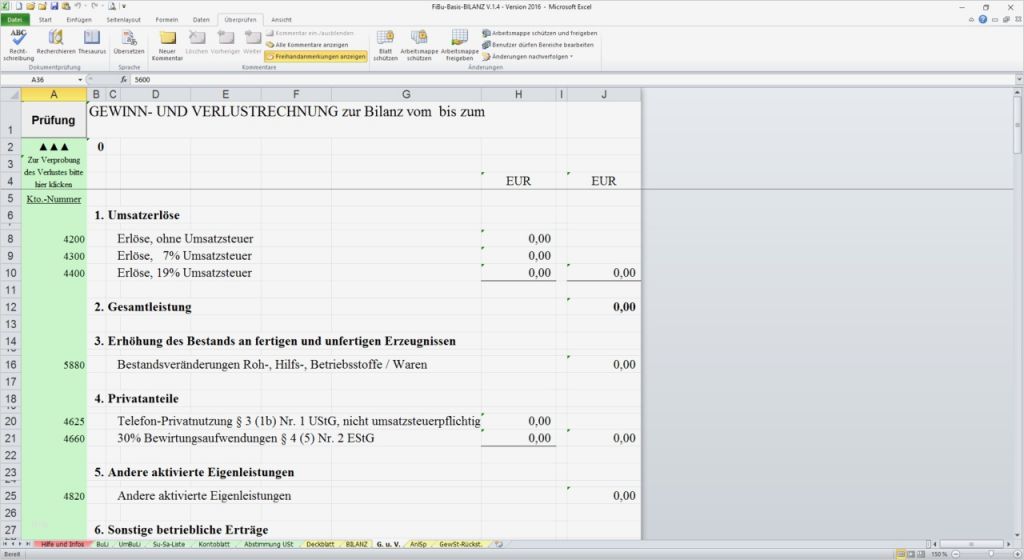Open the Hilfe und Infos sheet tab

[x=63, y=544]
